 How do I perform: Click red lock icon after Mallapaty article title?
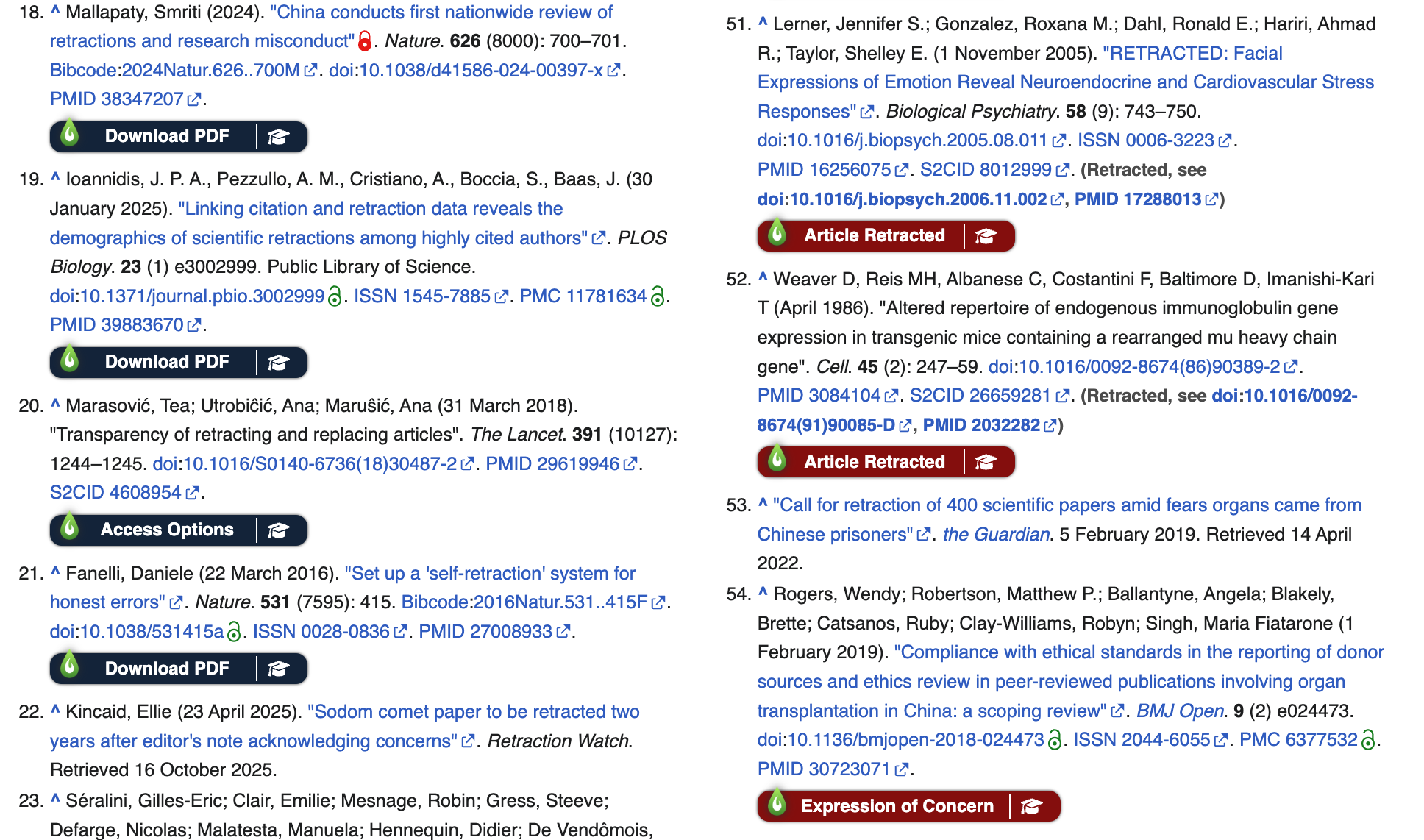pyautogui.click(x=365, y=41)
